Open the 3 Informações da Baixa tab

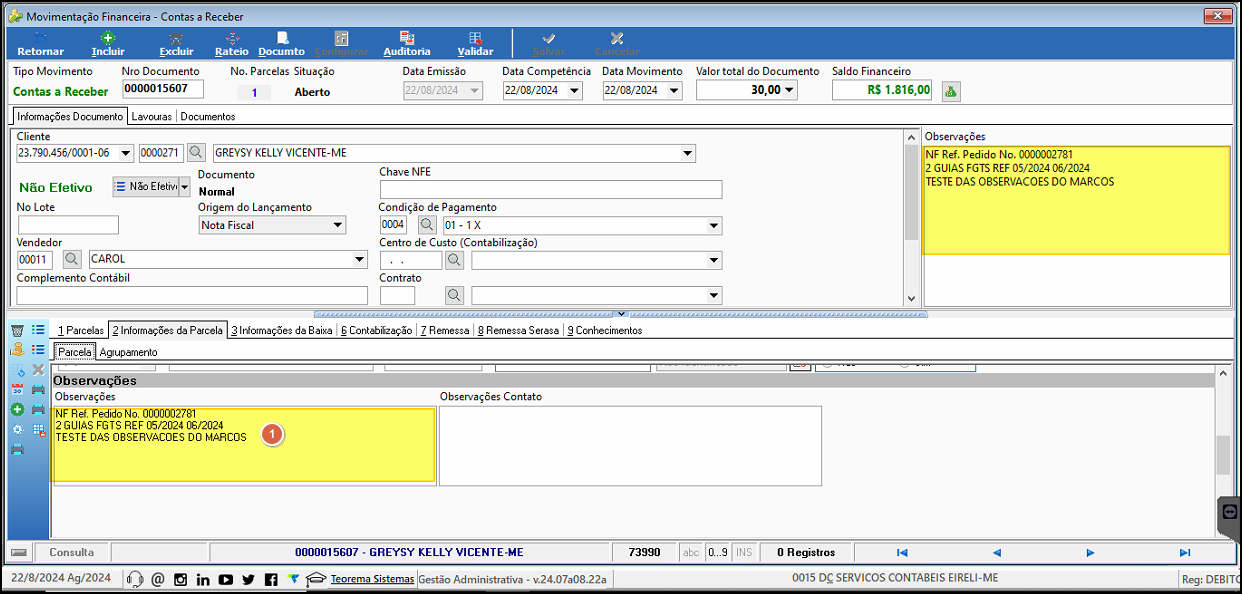click(281, 330)
